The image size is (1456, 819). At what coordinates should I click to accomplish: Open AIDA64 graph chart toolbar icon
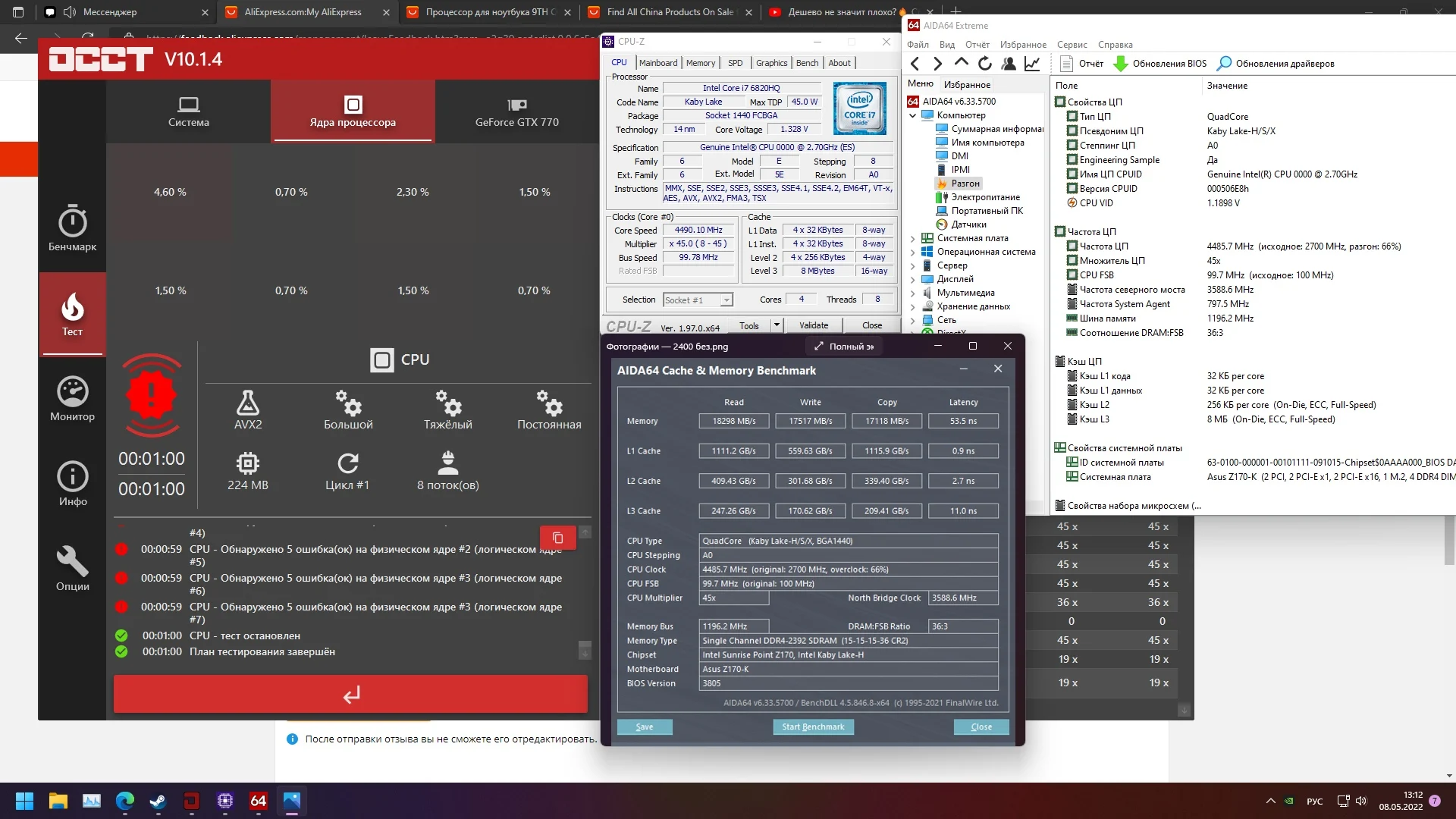point(1032,64)
